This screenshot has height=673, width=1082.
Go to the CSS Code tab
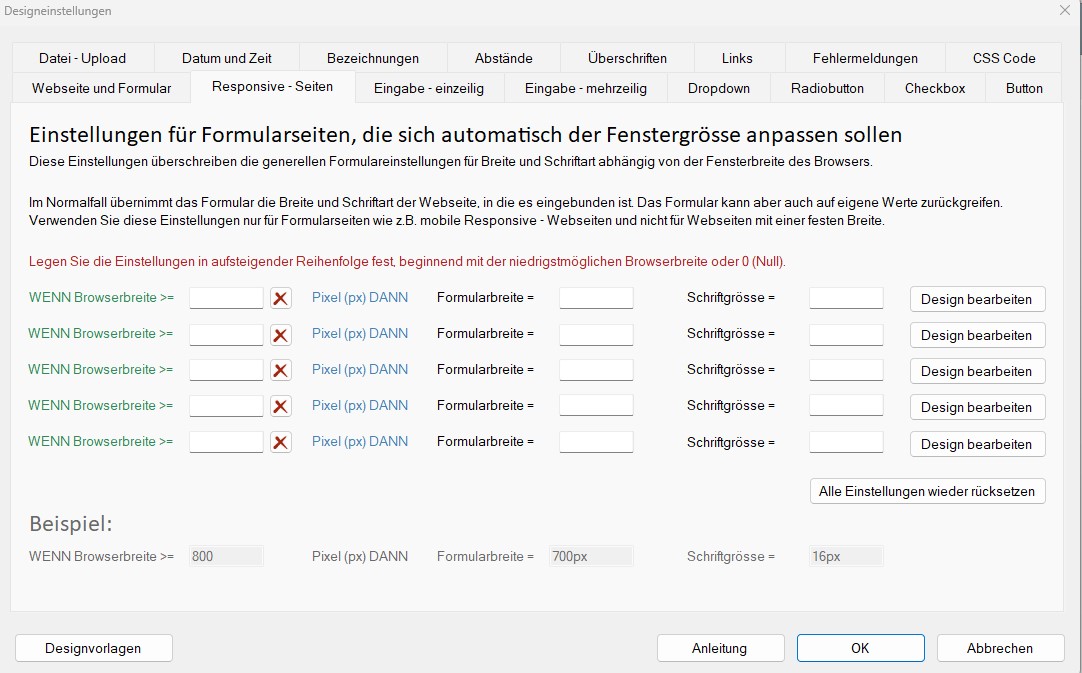(1003, 58)
